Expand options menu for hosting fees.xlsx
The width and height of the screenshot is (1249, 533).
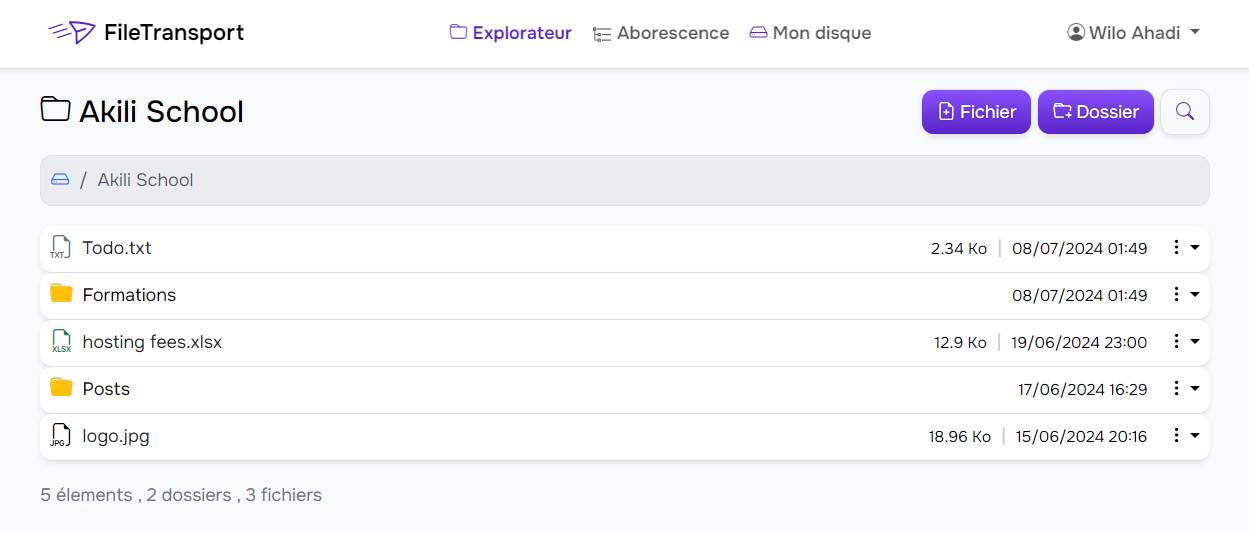(1185, 342)
